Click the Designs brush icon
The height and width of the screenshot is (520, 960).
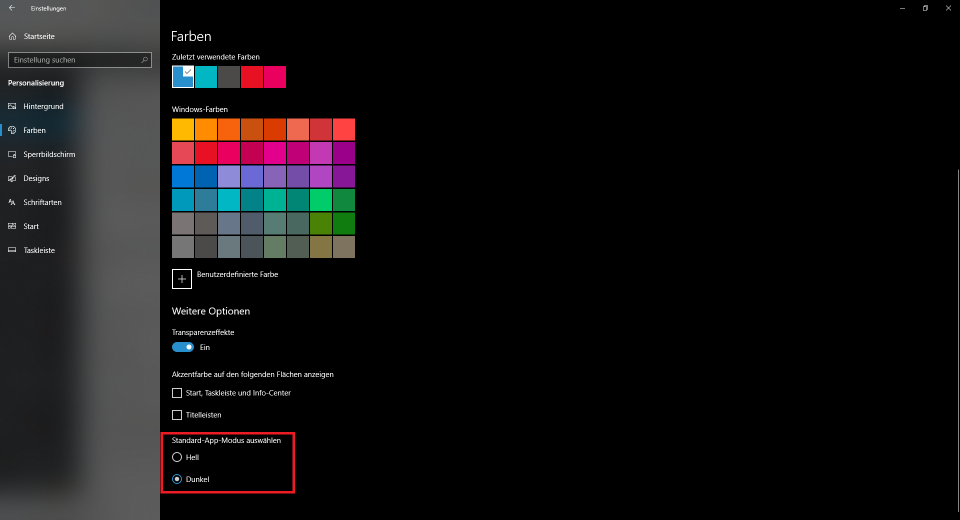click(12, 178)
